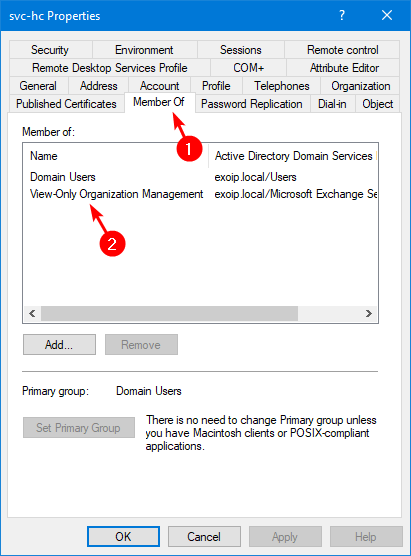Click the greyed-out Apply button

tap(285, 536)
